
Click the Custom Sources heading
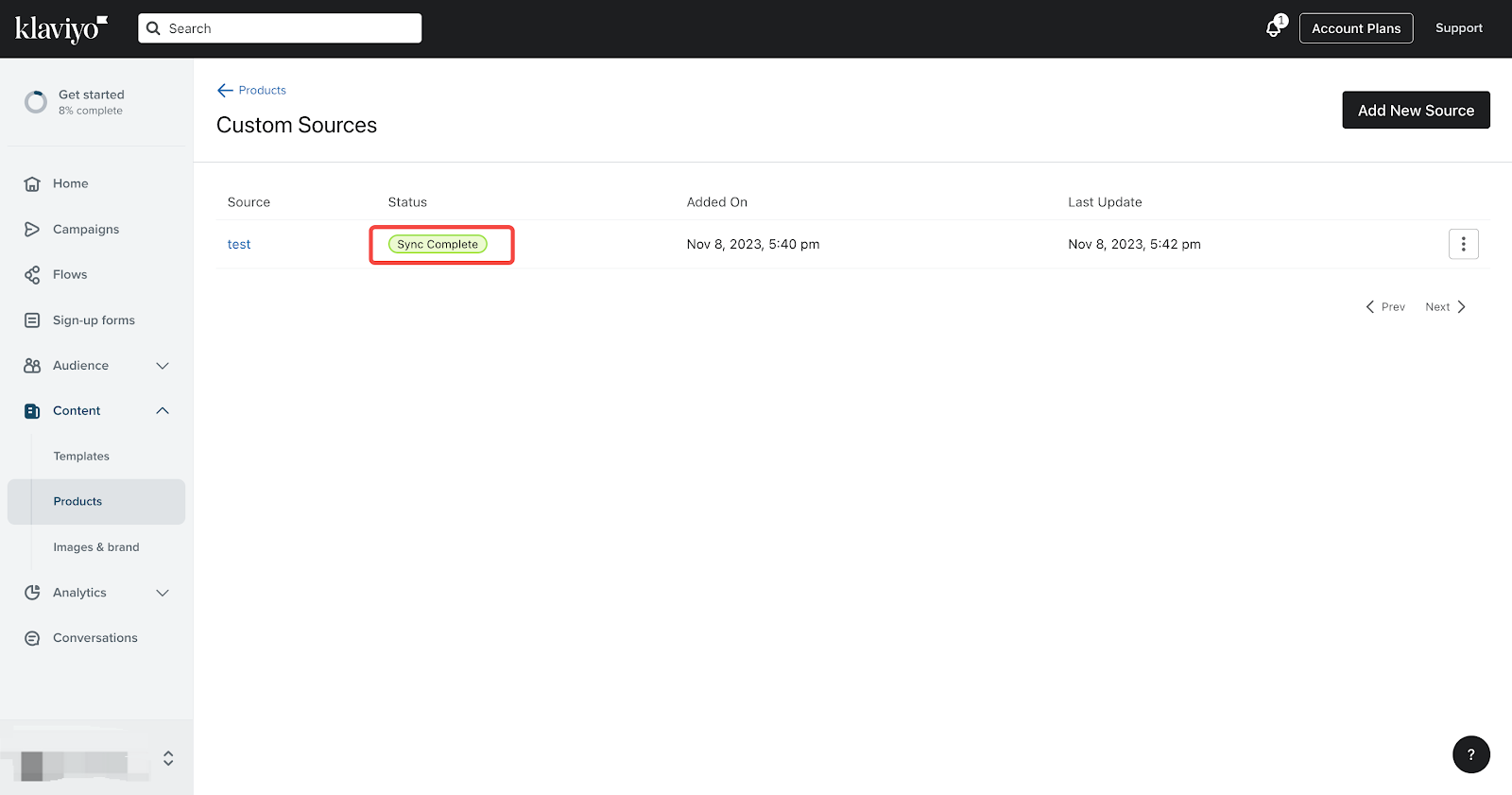pyautogui.click(x=297, y=125)
